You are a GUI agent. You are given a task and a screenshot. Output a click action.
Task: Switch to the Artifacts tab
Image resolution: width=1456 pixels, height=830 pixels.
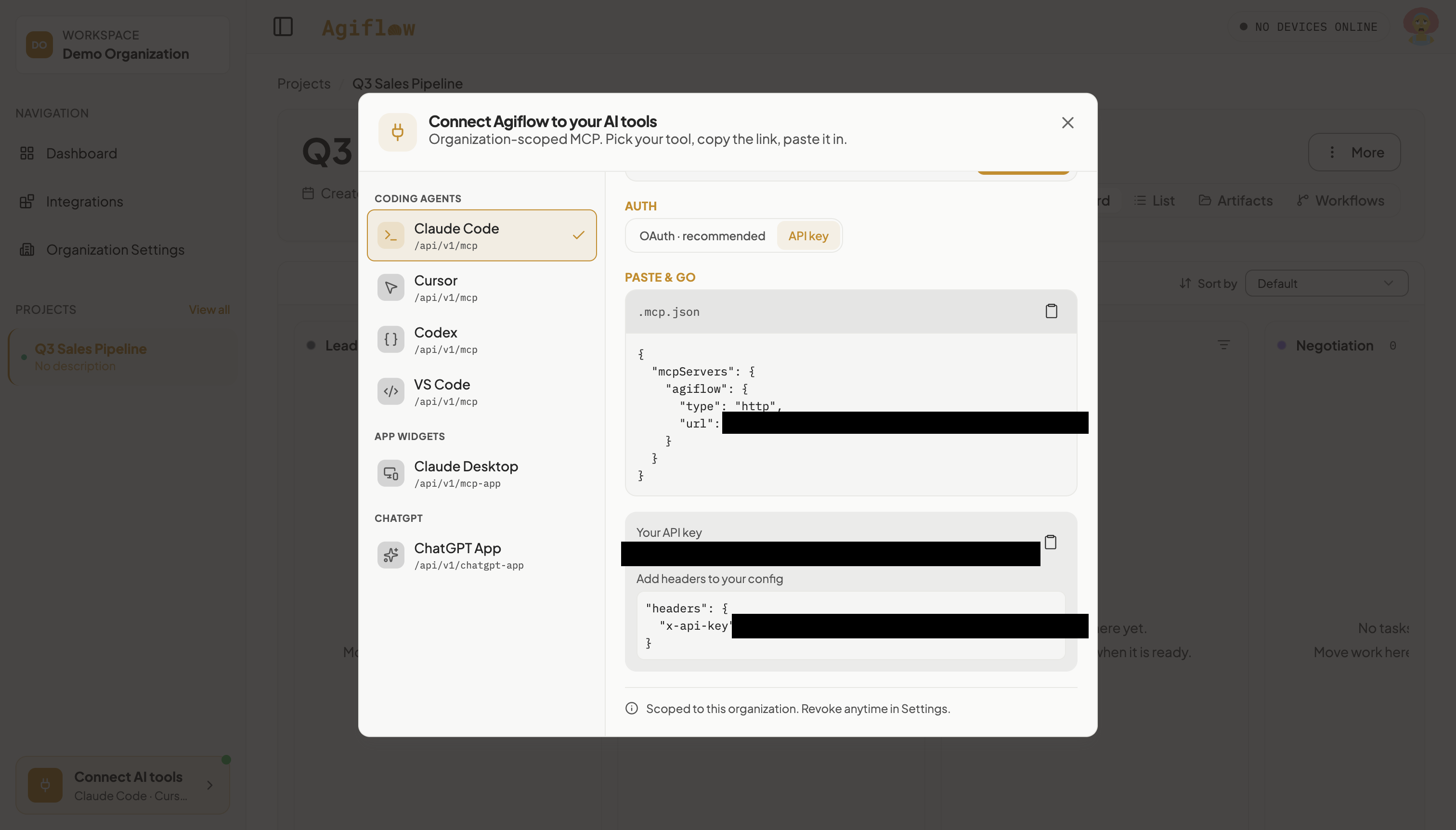click(1235, 201)
